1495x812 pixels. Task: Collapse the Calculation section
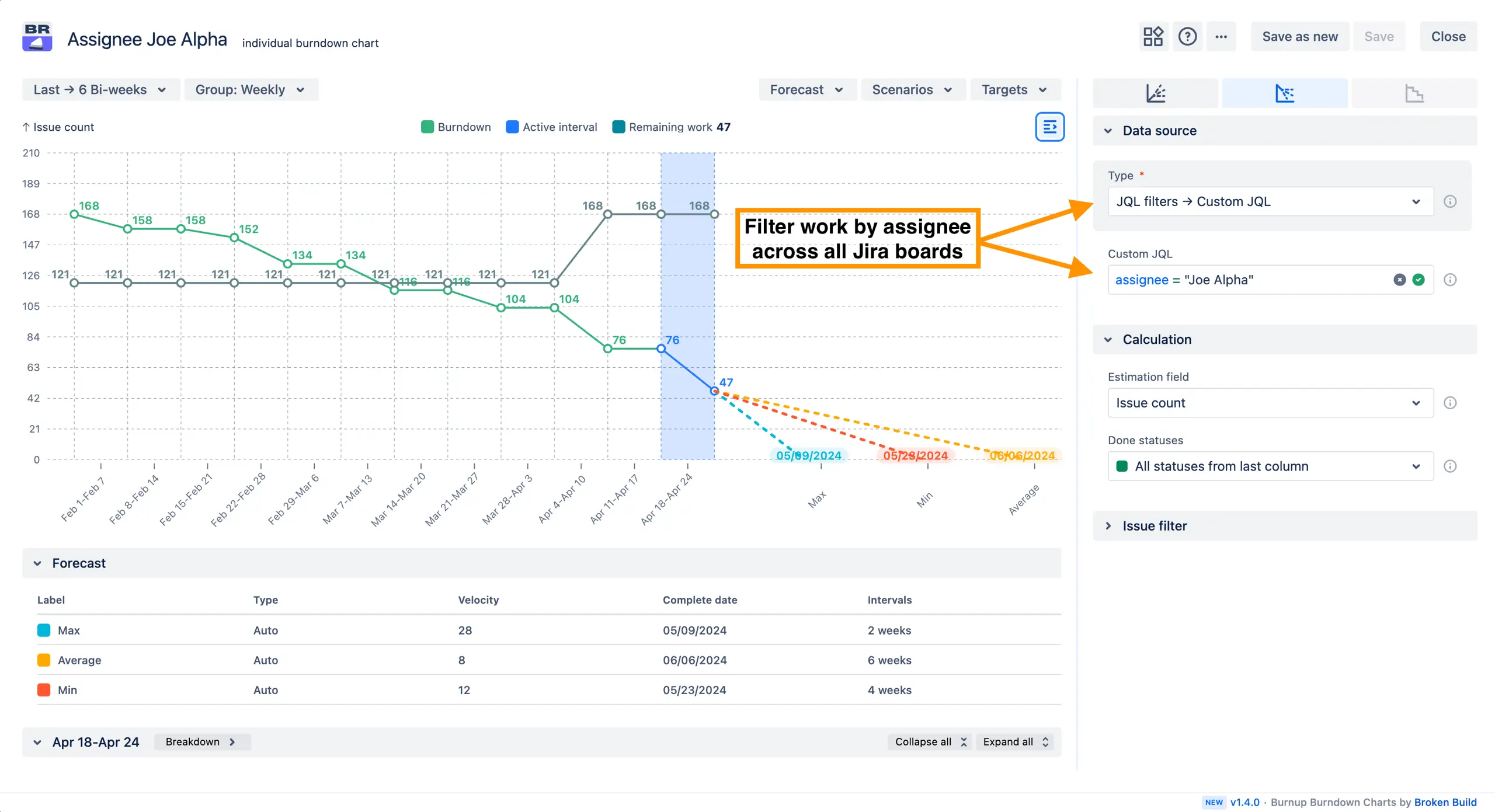pos(1285,339)
